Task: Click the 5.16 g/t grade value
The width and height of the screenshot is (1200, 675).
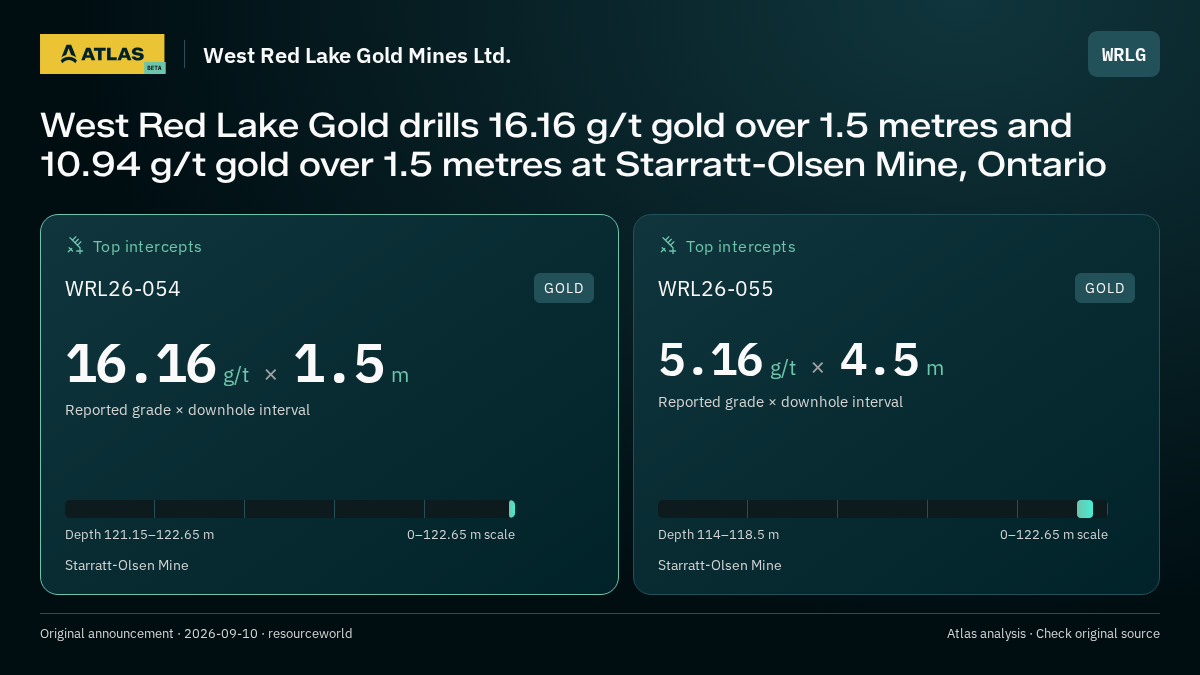Action: tap(727, 360)
